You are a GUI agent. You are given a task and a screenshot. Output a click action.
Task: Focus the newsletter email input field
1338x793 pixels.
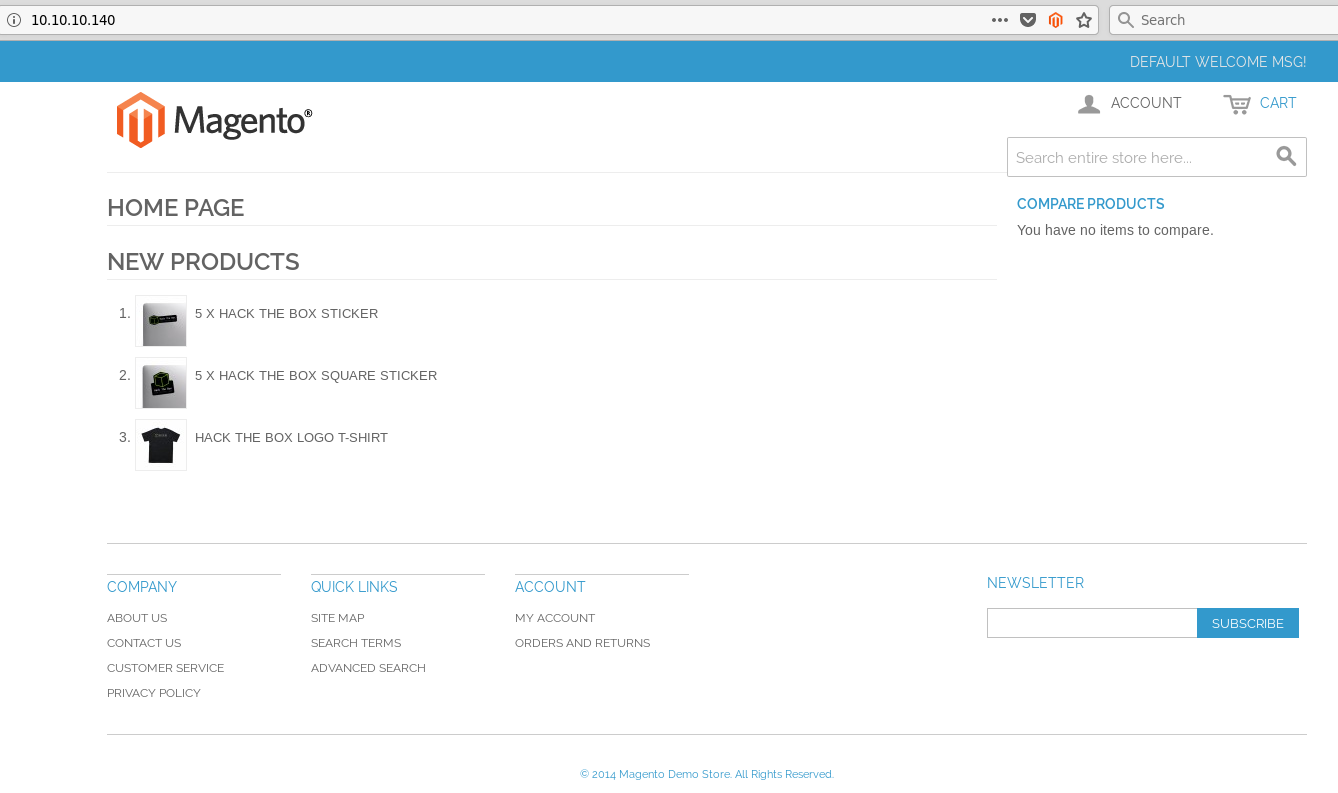[1091, 623]
